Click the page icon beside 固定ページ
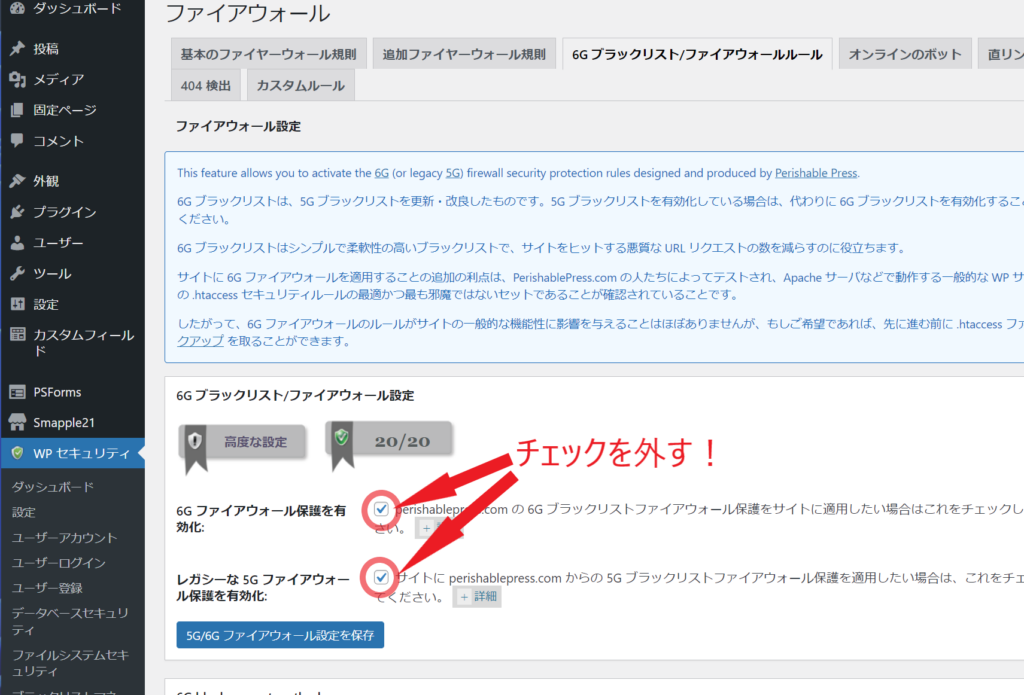This screenshot has height=695, width=1024. pos(17,110)
